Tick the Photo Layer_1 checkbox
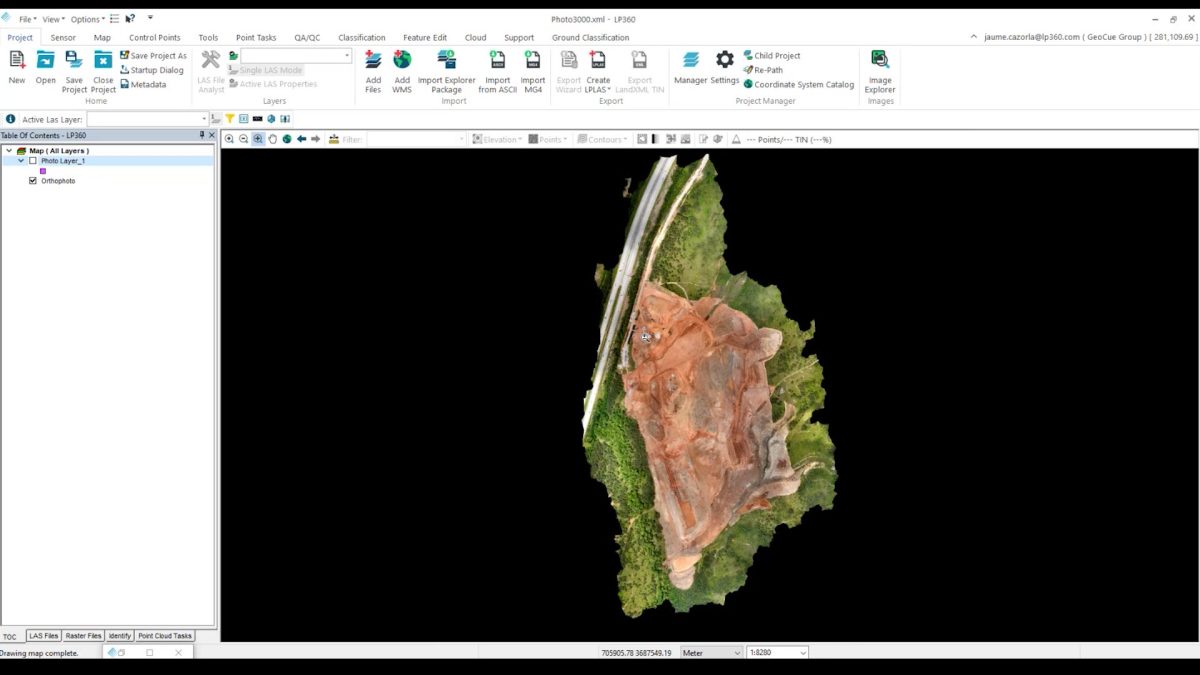 point(33,160)
